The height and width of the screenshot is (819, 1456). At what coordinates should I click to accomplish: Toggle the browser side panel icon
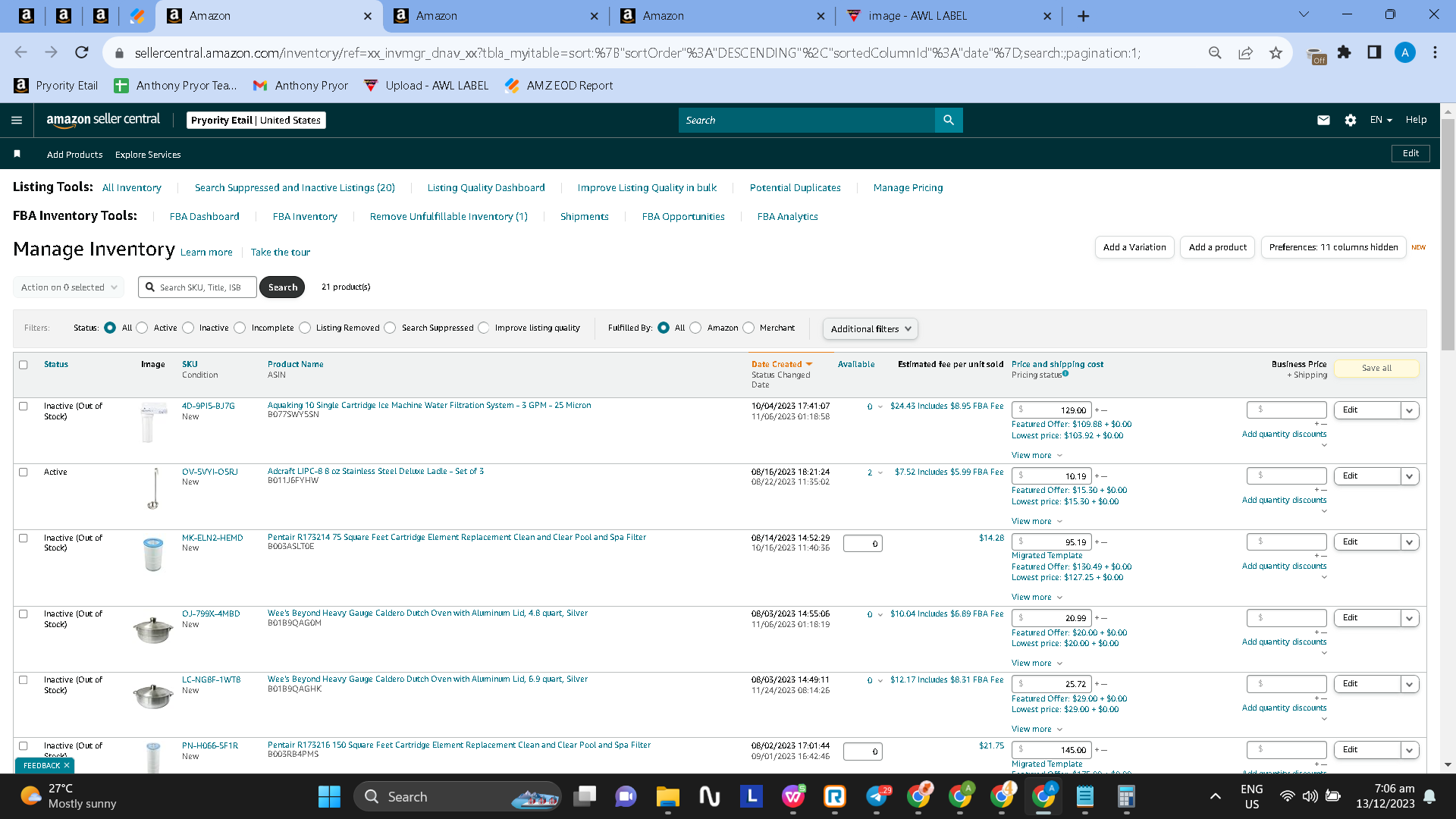pos(1374,52)
